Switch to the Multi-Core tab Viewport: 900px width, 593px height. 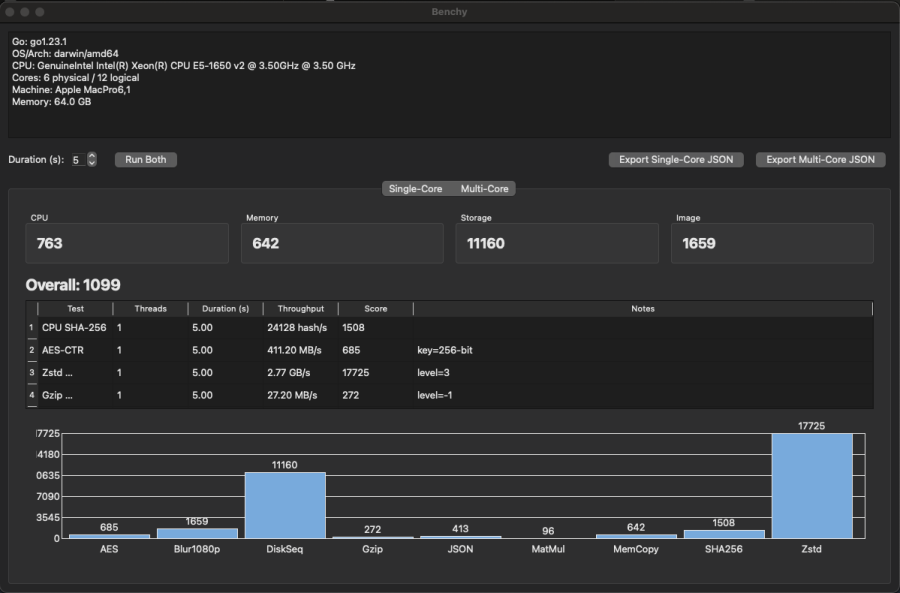484,188
